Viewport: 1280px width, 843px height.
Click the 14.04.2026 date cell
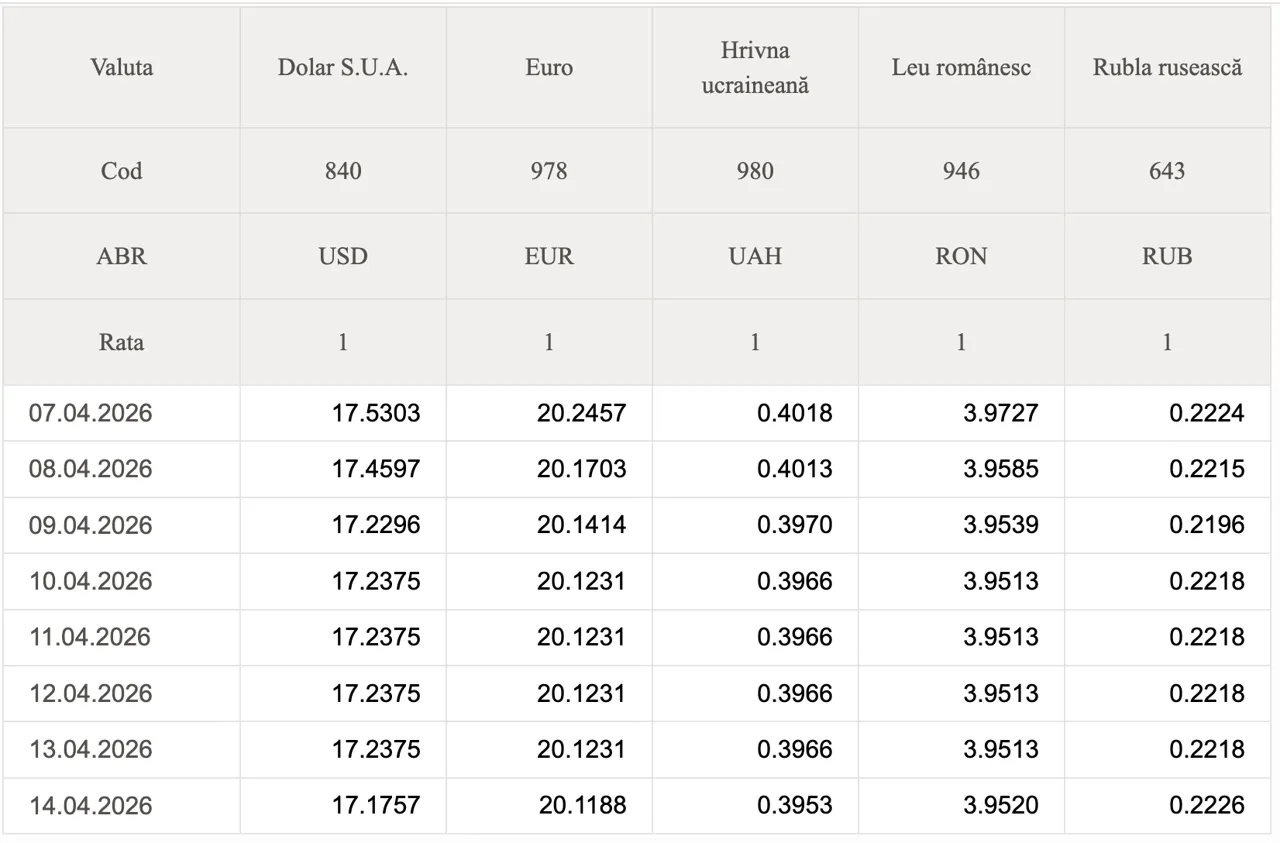point(91,805)
